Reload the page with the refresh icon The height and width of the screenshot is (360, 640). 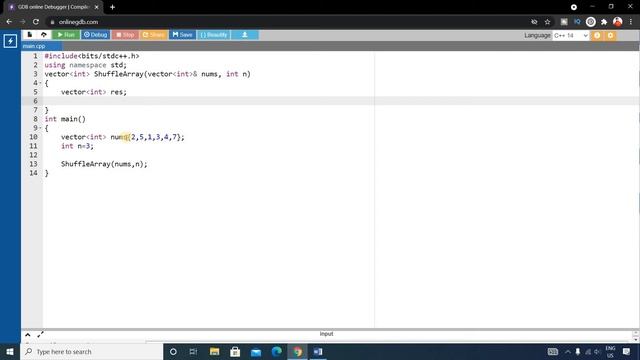pos(36,22)
